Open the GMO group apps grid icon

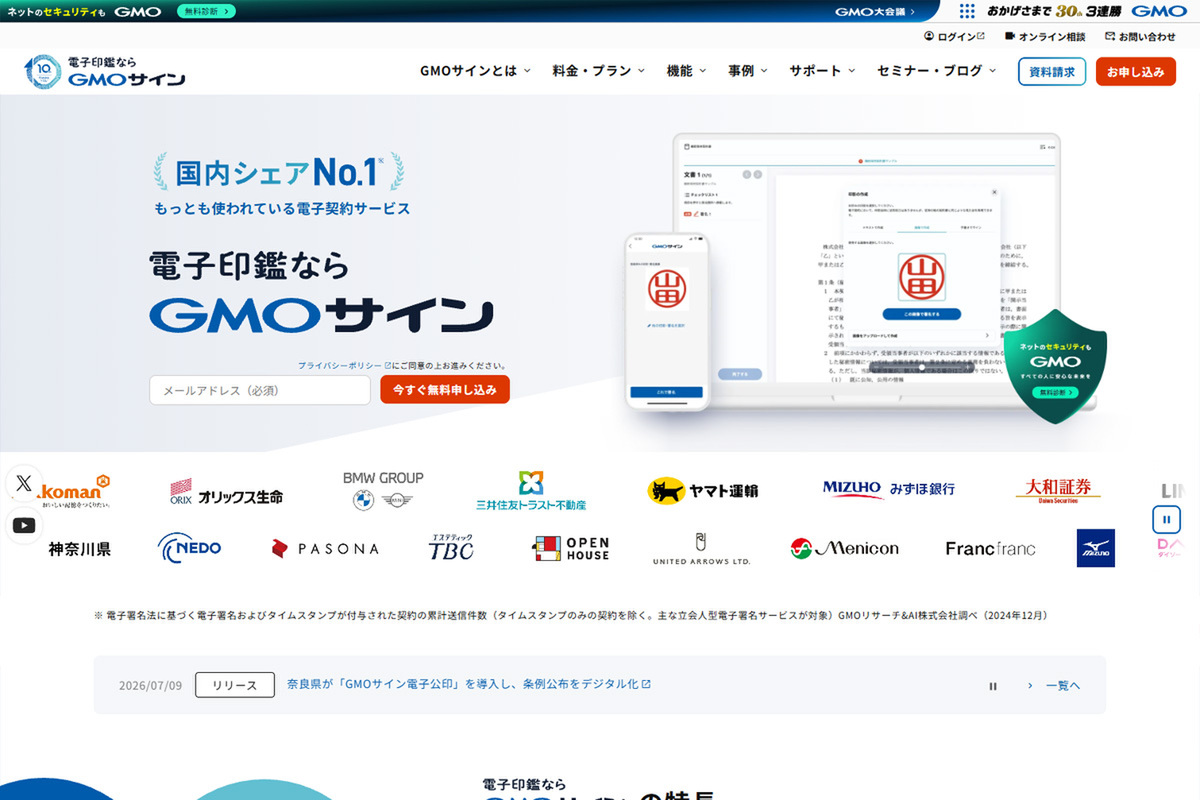[967, 11]
